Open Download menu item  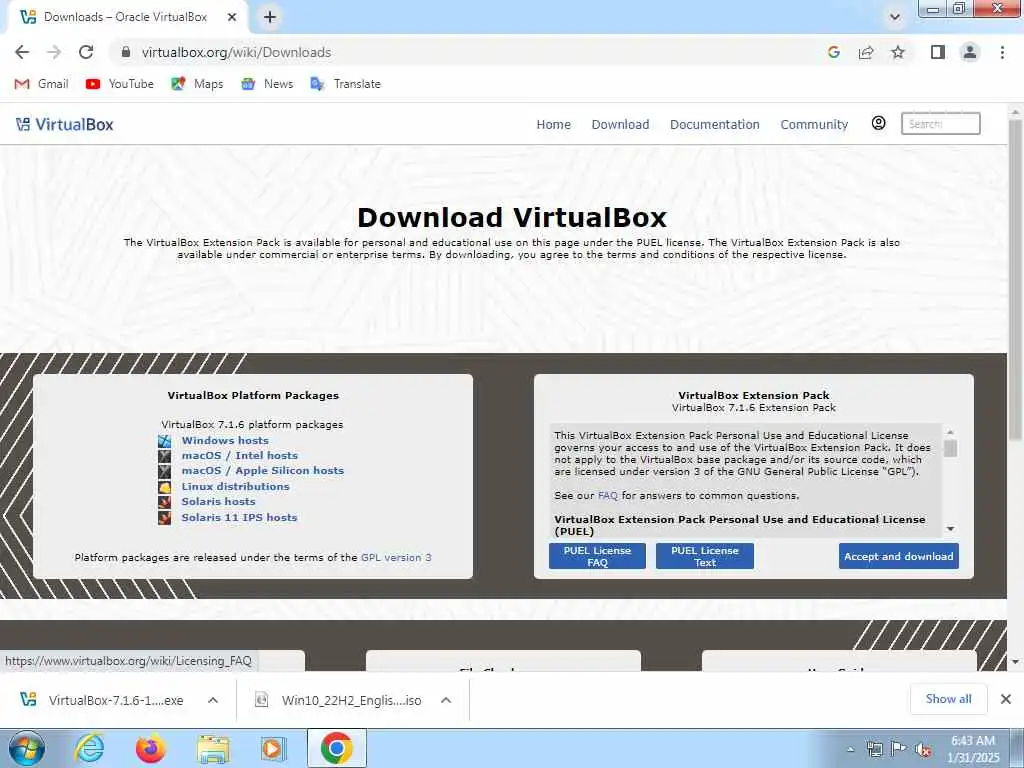coord(620,124)
